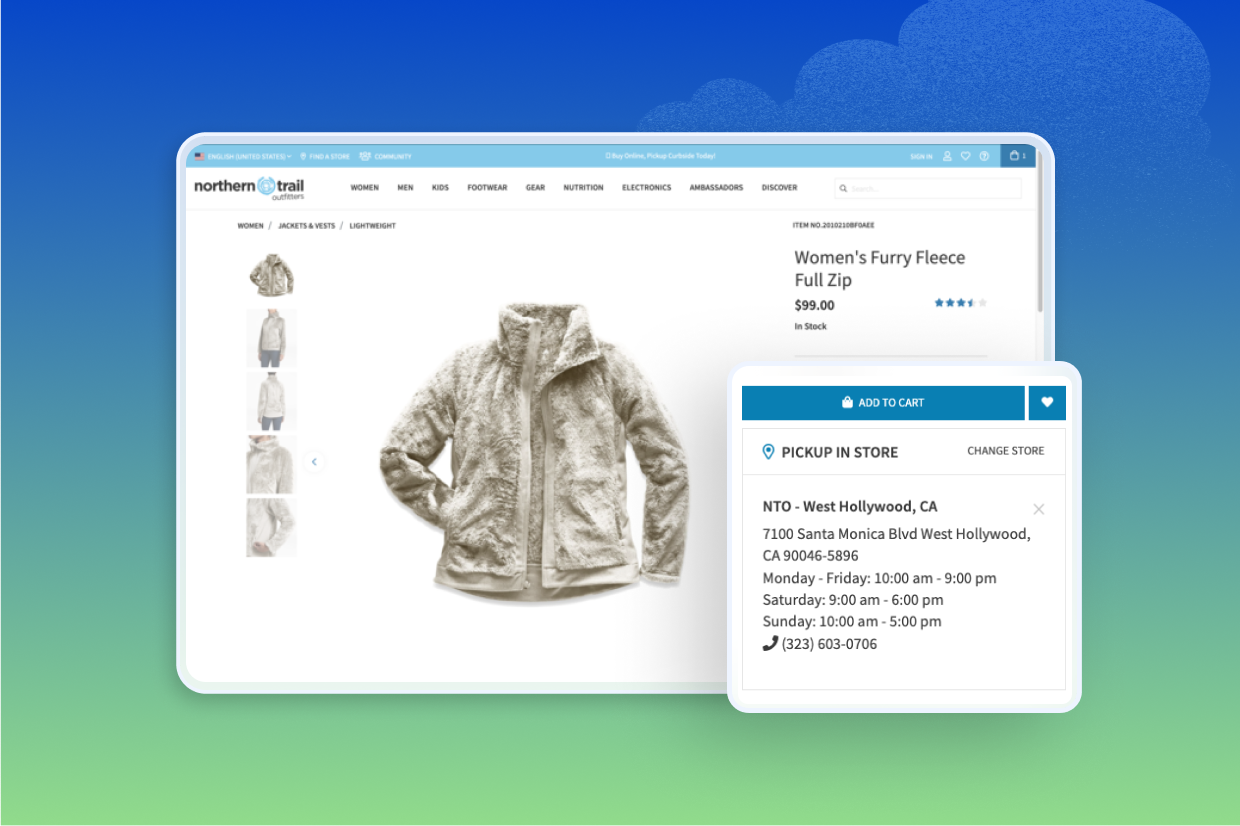Open the Women navigation menu
1240x826 pixels.
coord(364,188)
